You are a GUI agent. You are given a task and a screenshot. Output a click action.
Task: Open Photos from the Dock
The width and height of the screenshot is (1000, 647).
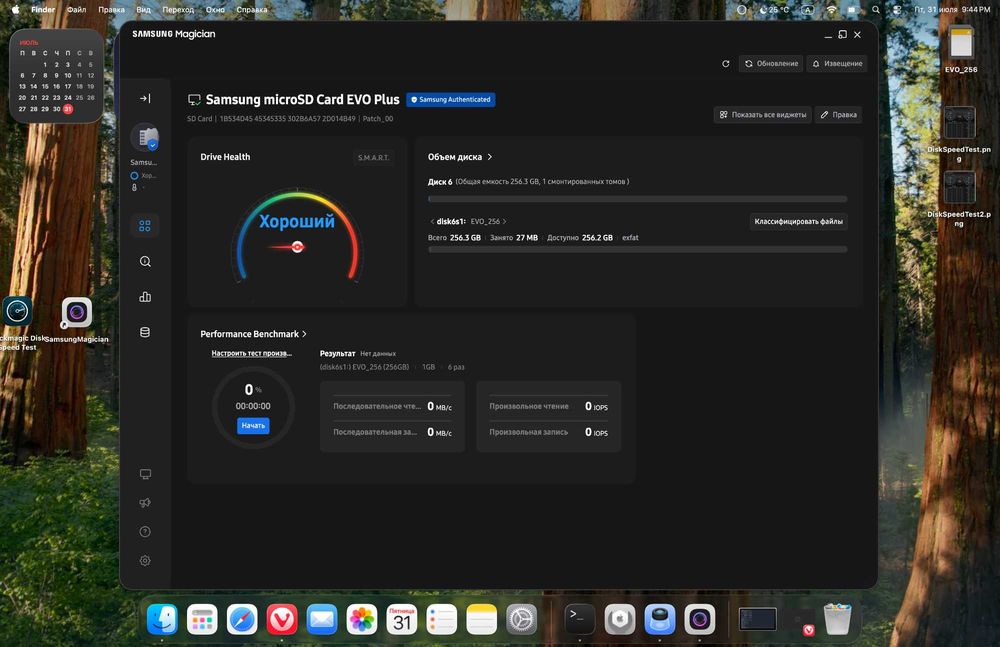coord(362,619)
